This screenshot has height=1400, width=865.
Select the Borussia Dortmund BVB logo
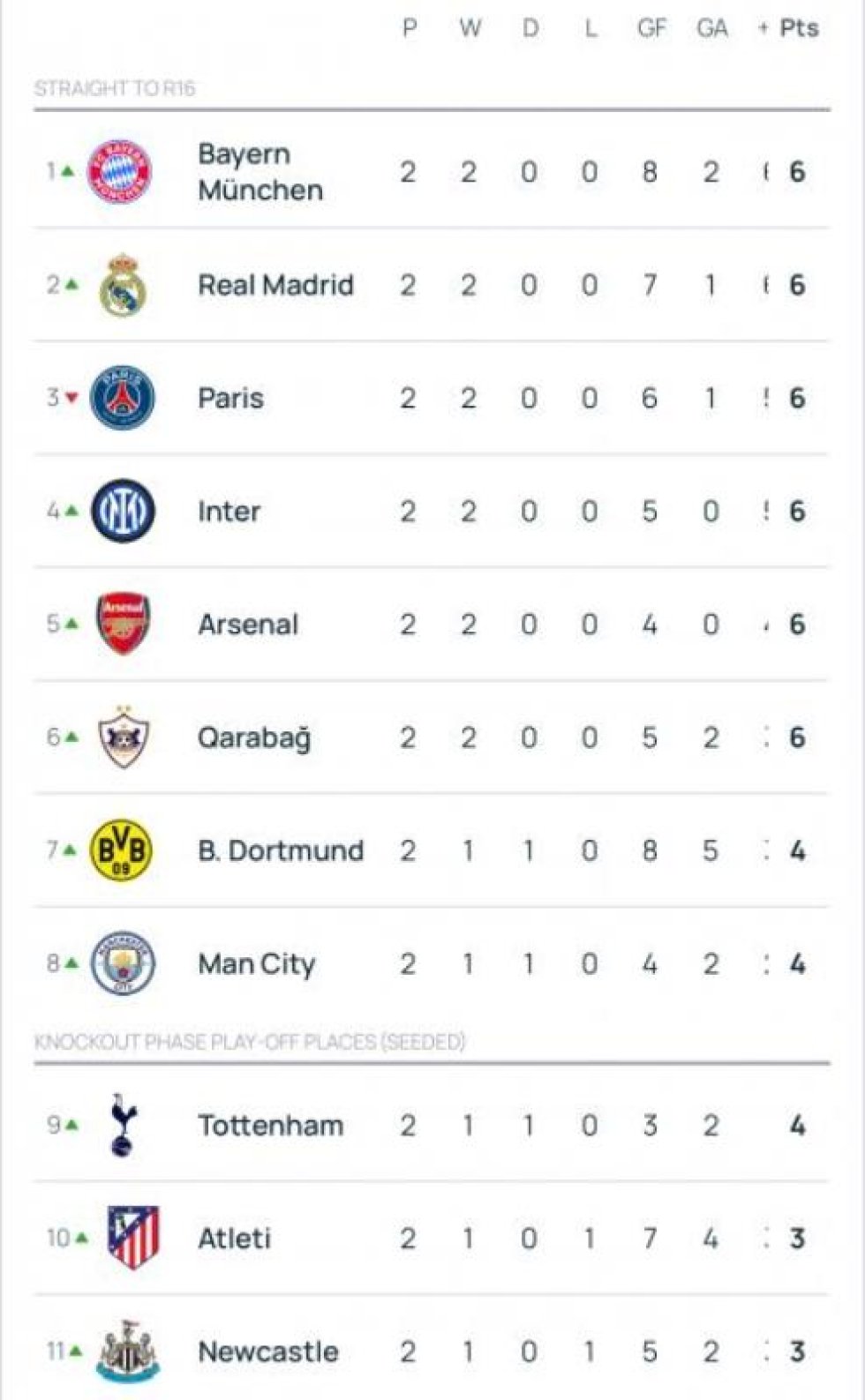[122, 850]
